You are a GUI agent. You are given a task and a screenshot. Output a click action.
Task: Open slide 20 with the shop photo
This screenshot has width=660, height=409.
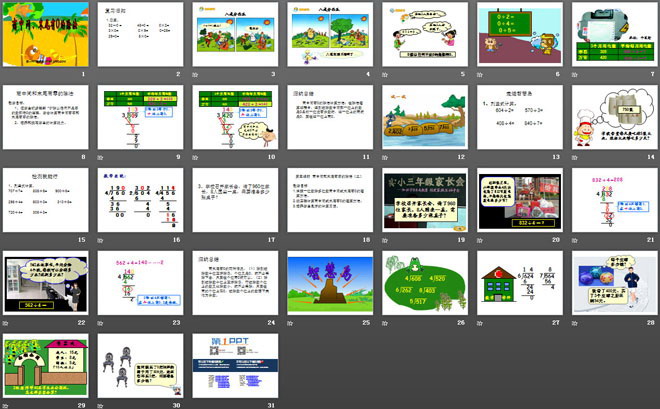(516, 199)
